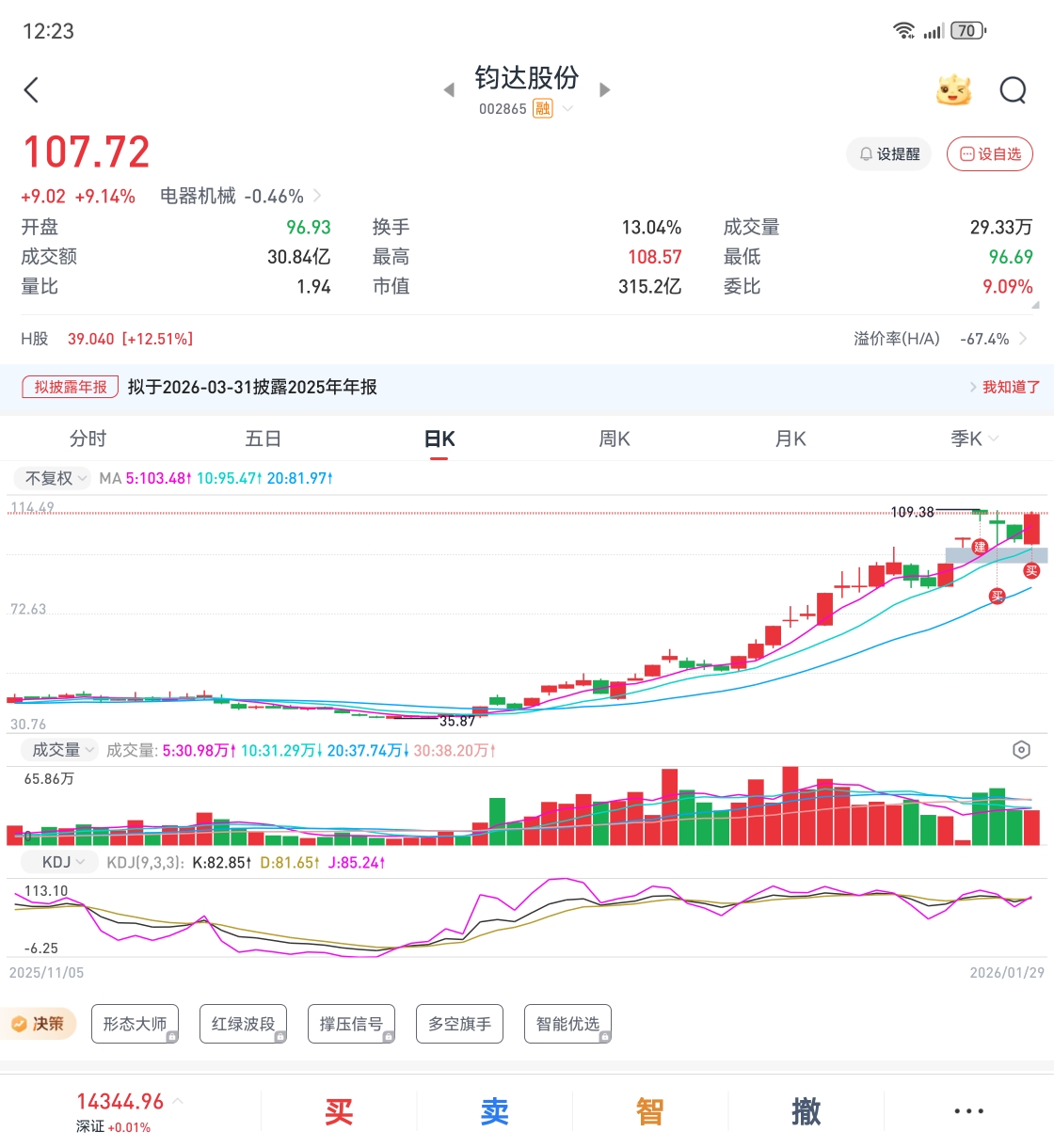
Task: Open locked 形态大师 tool
Action: pyautogui.click(x=135, y=1024)
